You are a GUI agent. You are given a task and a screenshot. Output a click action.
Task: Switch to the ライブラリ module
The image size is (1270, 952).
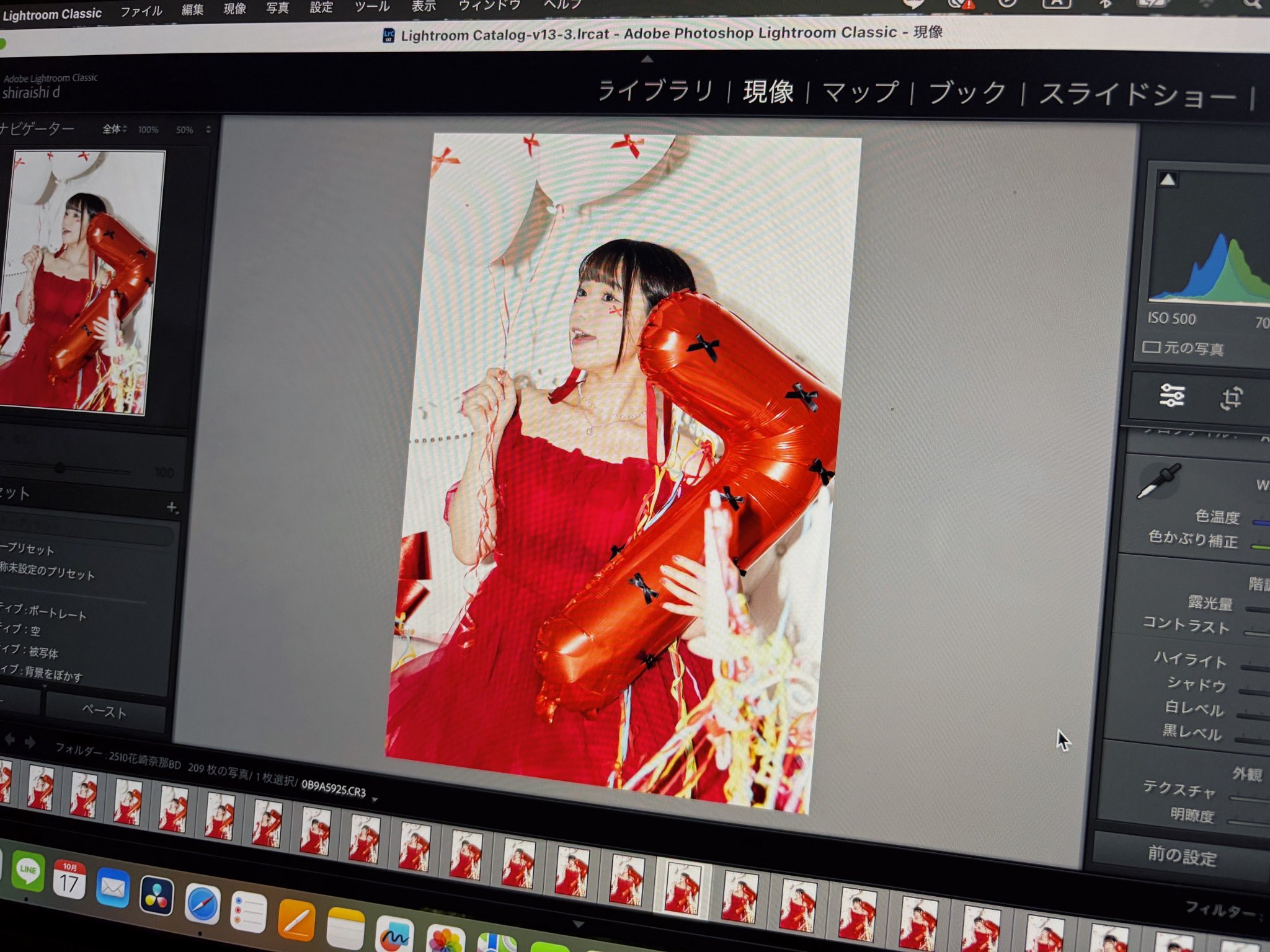point(655,91)
